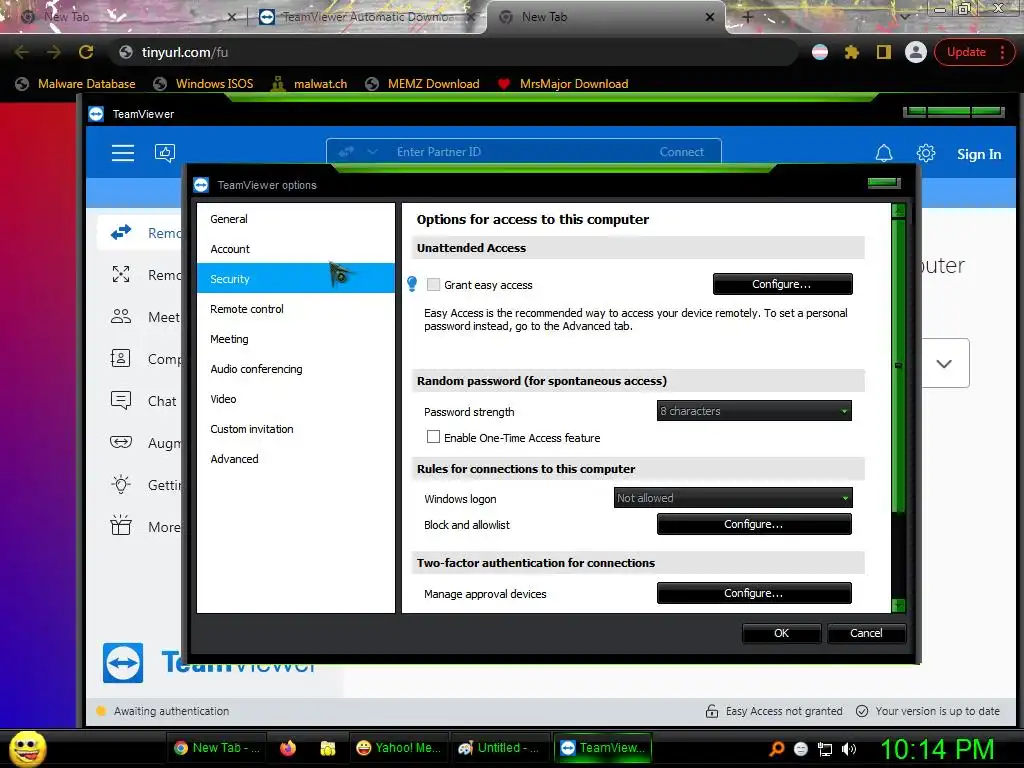Open the Computers & Contacts icon
This screenshot has height=768, width=1024.
pos(121,359)
